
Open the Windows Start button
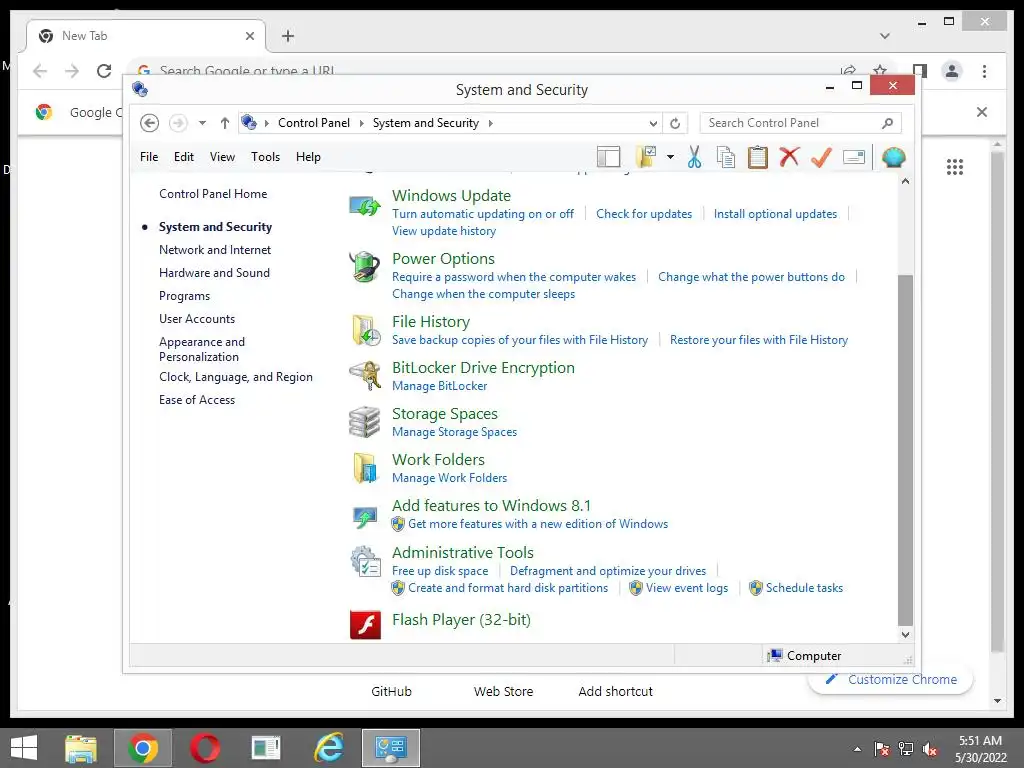(24, 748)
